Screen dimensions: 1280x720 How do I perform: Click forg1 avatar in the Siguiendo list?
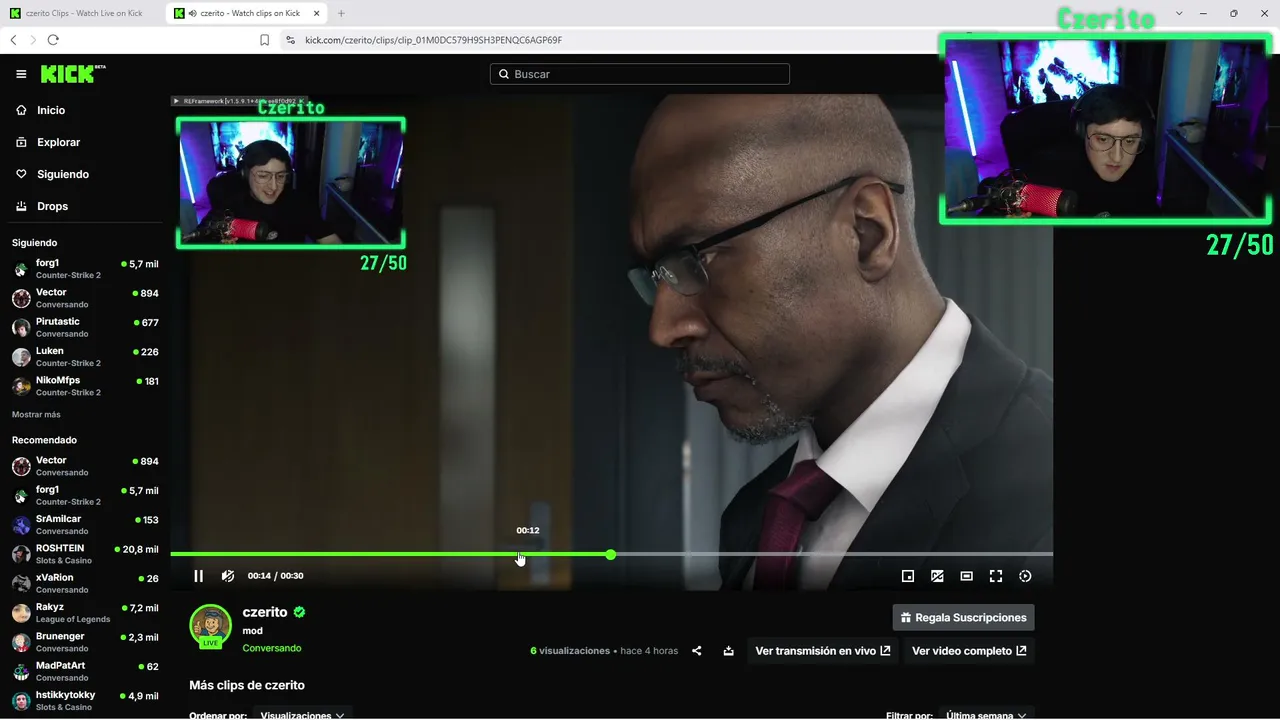[x=21, y=269]
